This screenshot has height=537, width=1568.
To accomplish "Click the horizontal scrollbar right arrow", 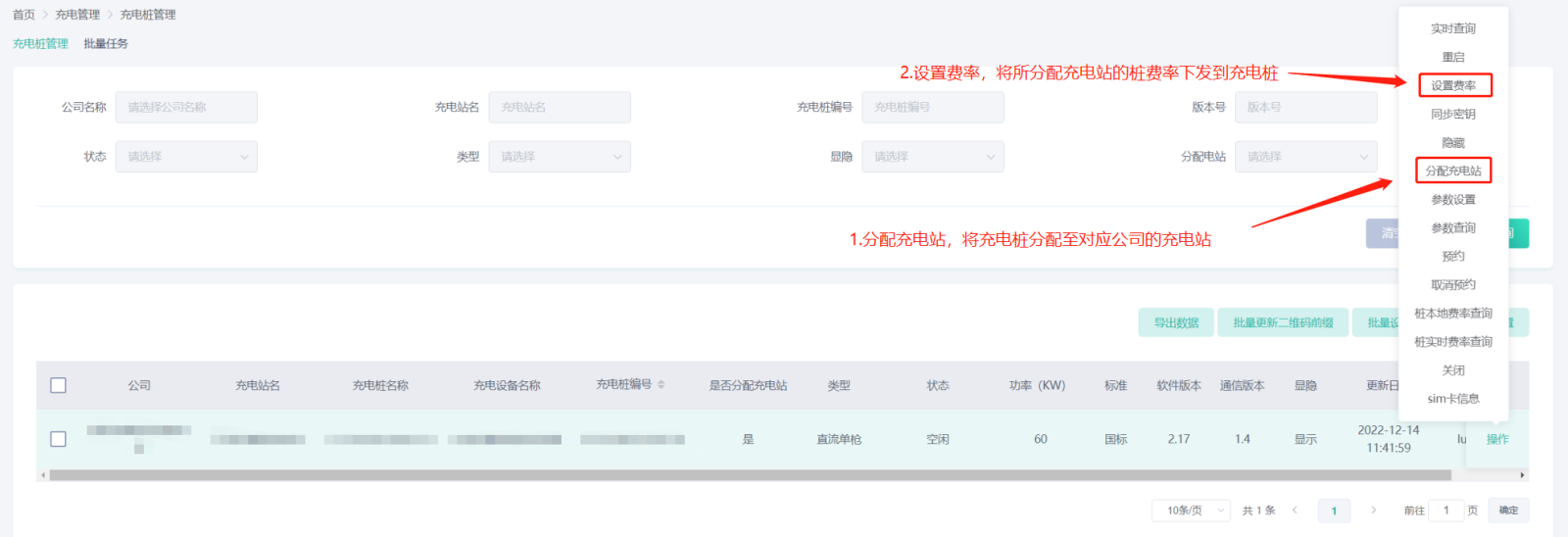I will click(1522, 475).
